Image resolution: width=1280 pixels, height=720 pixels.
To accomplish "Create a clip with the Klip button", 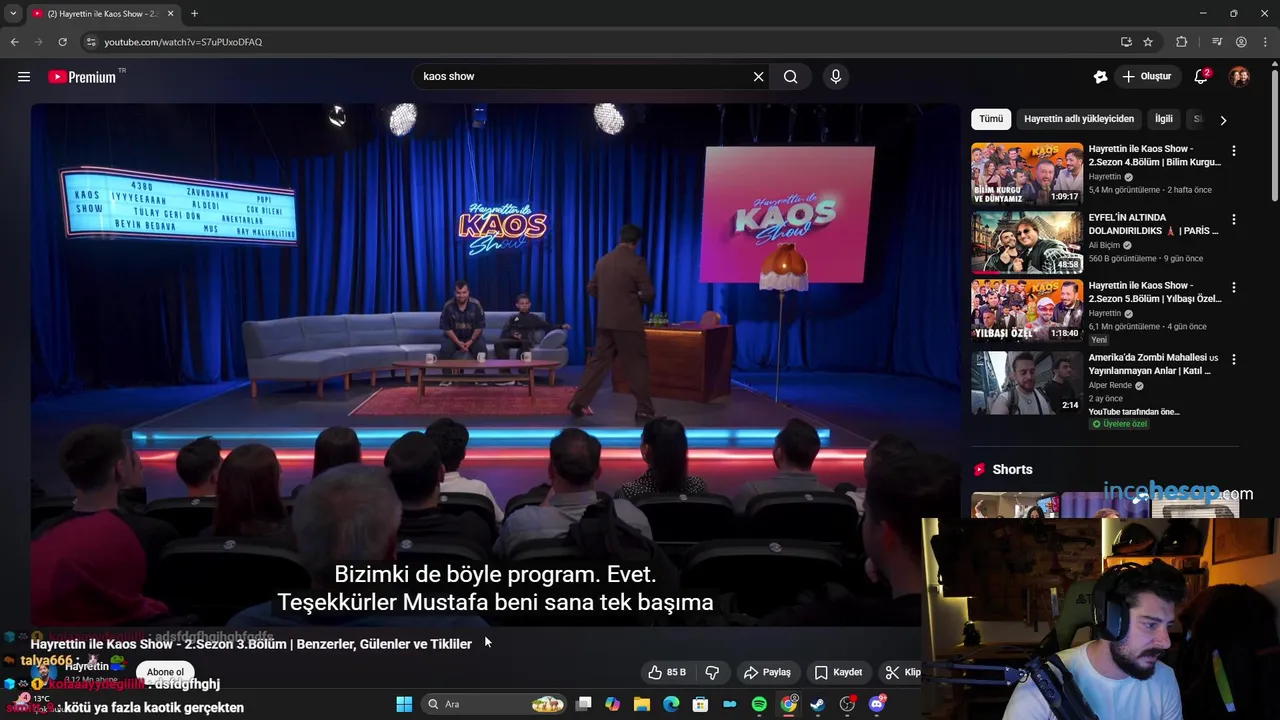I will (902, 672).
